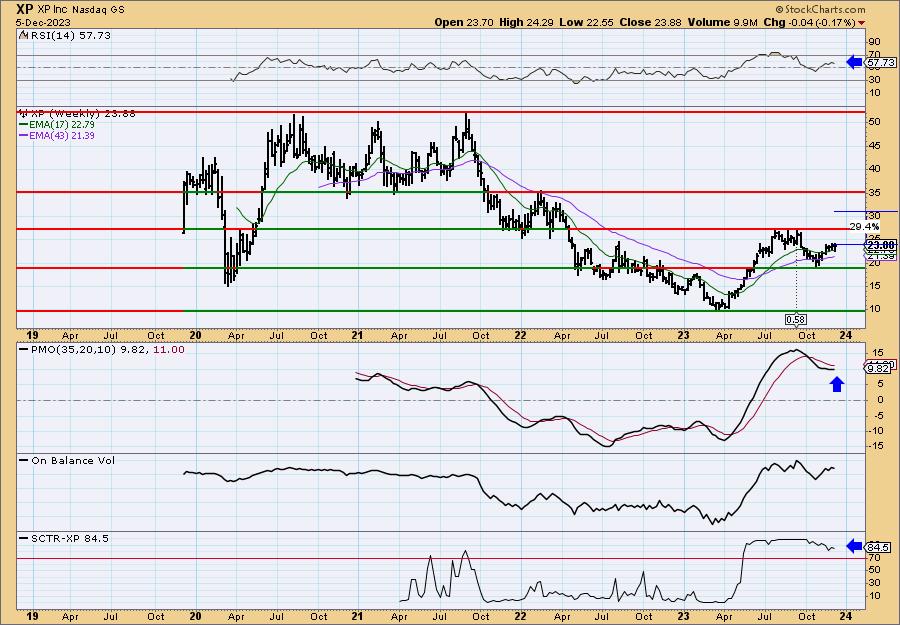
Task: Click the PMO 9.82 value tag at right
Action: click(880, 368)
